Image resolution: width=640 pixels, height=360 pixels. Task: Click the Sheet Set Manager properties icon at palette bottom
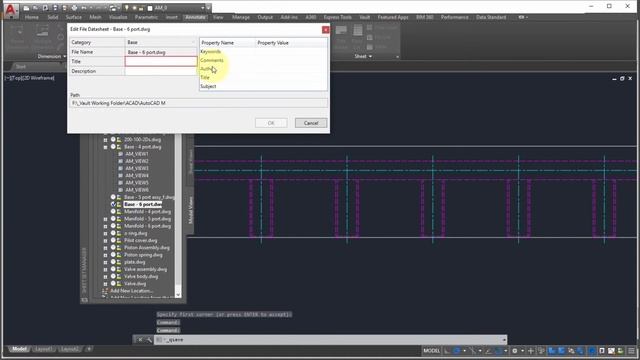[84, 300]
